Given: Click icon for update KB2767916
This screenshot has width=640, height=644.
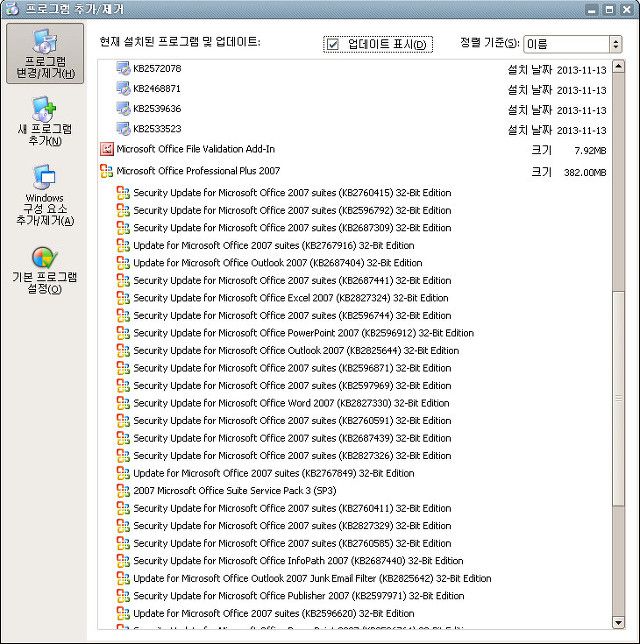Looking at the screenshot, I should pyautogui.click(x=123, y=245).
